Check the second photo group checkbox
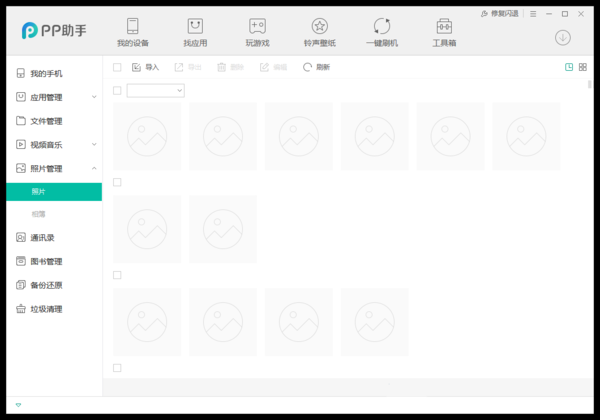The height and width of the screenshot is (420, 600). tap(117, 182)
